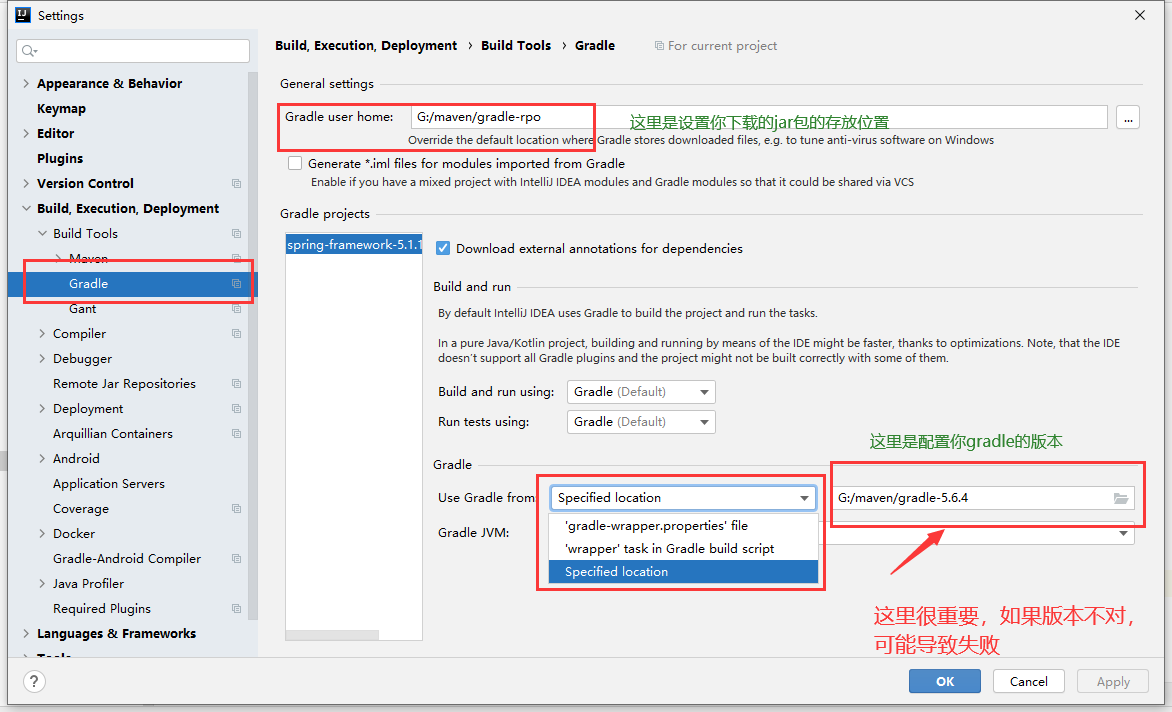Expand the Appearance & Behavior section
This screenshot has height=712, width=1172.
[x=26, y=84]
